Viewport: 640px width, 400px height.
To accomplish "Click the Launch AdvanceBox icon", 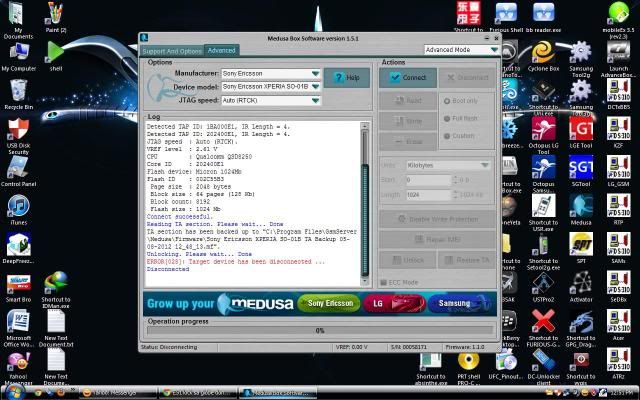I will (x=618, y=59).
